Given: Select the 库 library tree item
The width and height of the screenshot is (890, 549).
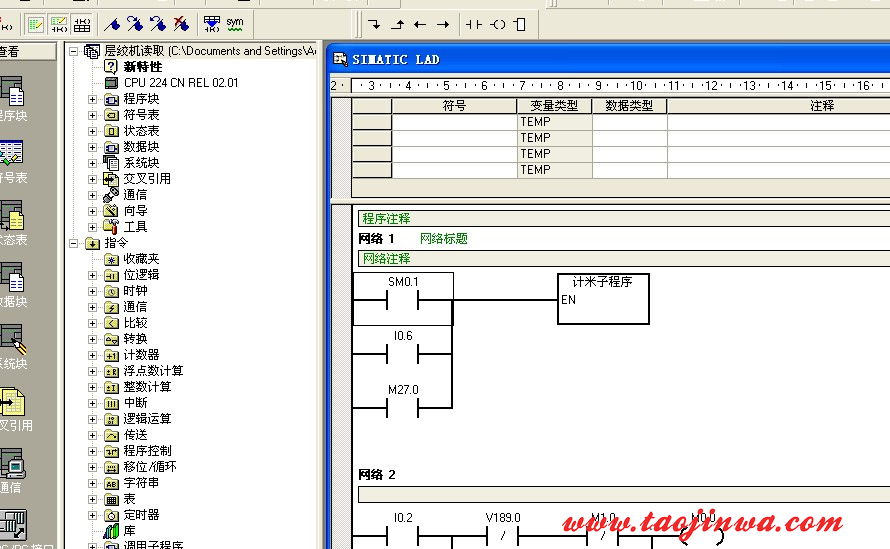Looking at the screenshot, I should (x=129, y=531).
